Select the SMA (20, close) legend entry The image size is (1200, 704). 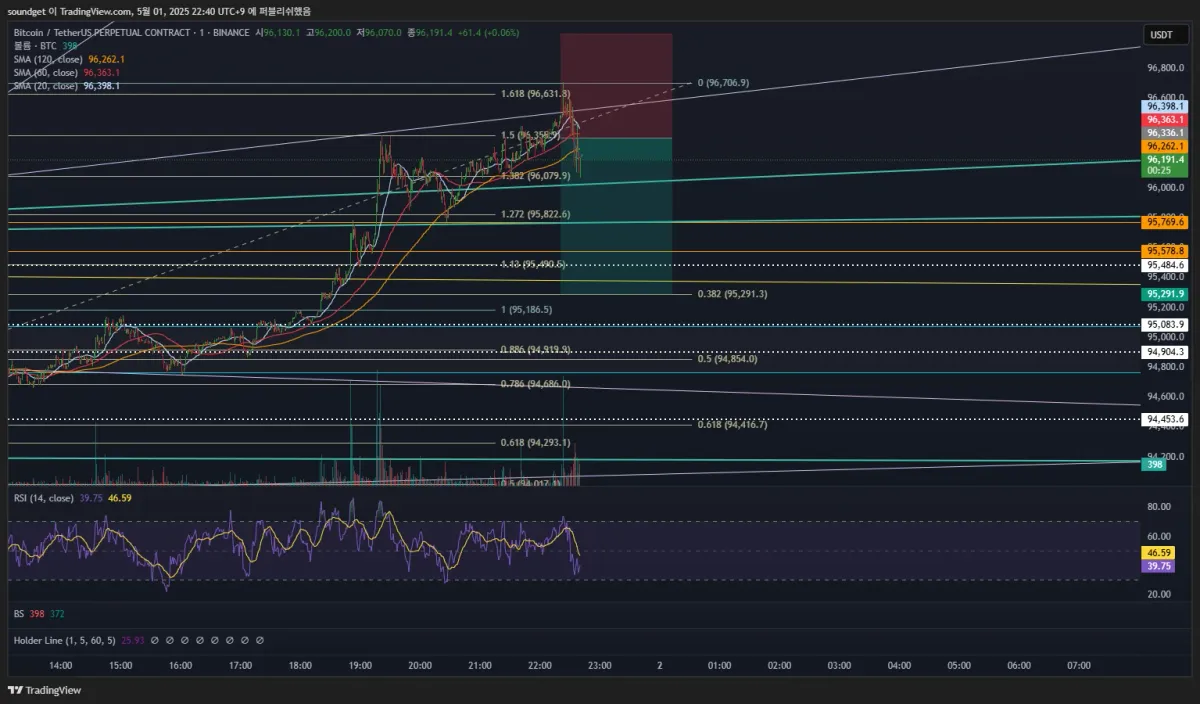(x=47, y=86)
